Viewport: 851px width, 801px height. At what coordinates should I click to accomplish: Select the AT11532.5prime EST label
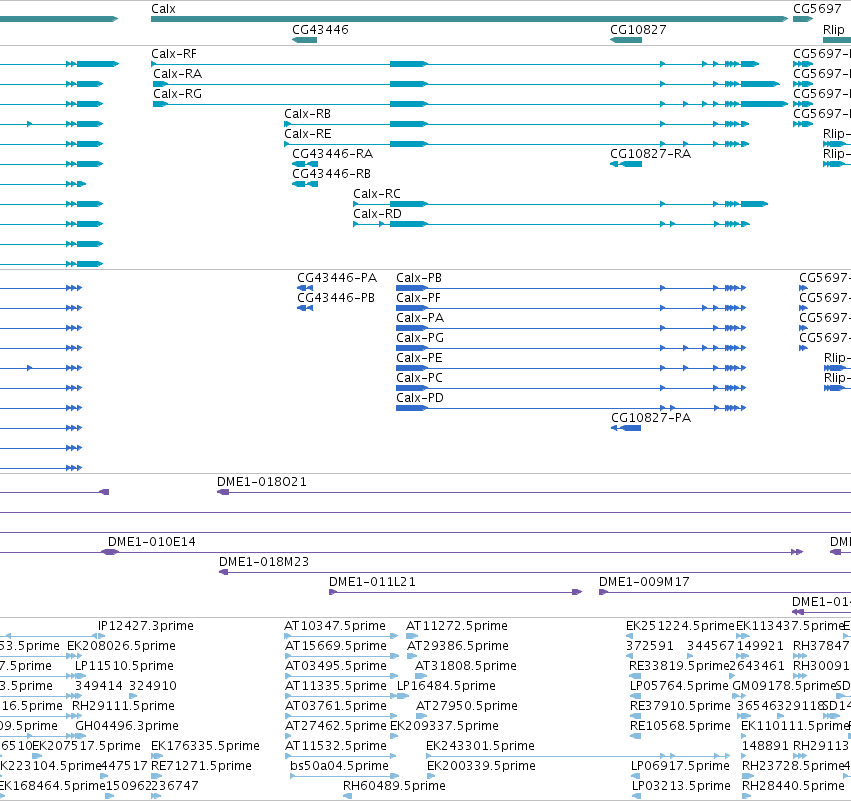(336, 746)
